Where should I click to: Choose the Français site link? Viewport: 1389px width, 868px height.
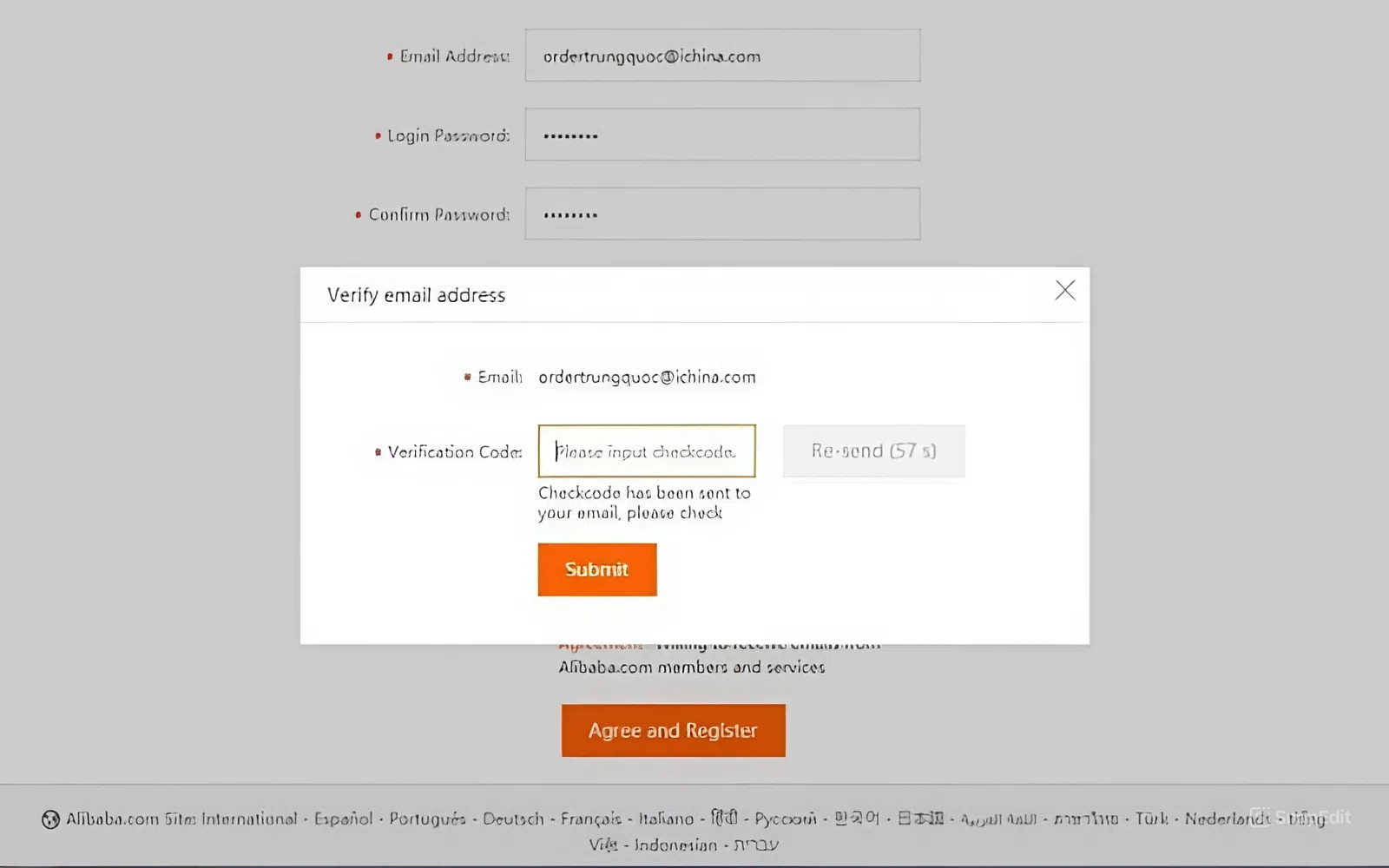[591, 819]
